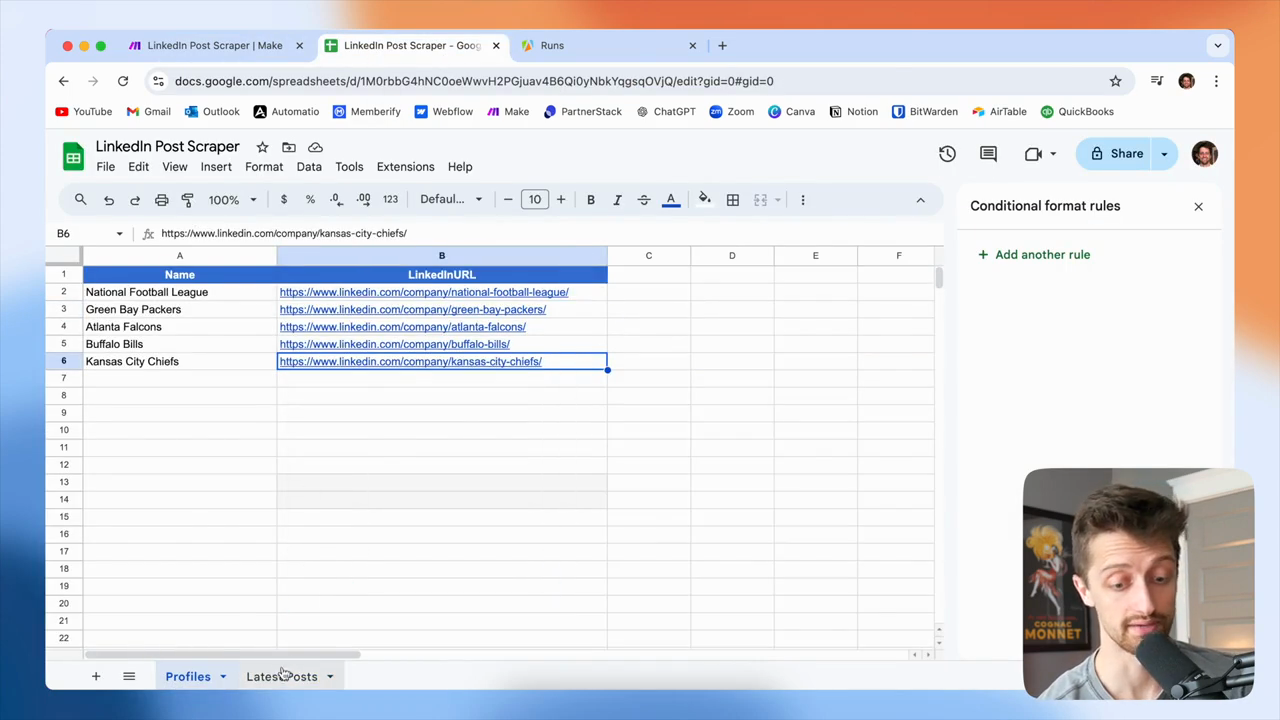The width and height of the screenshot is (1280, 720).
Task: Format as currency with dollar icon
Action: [284, 200]
